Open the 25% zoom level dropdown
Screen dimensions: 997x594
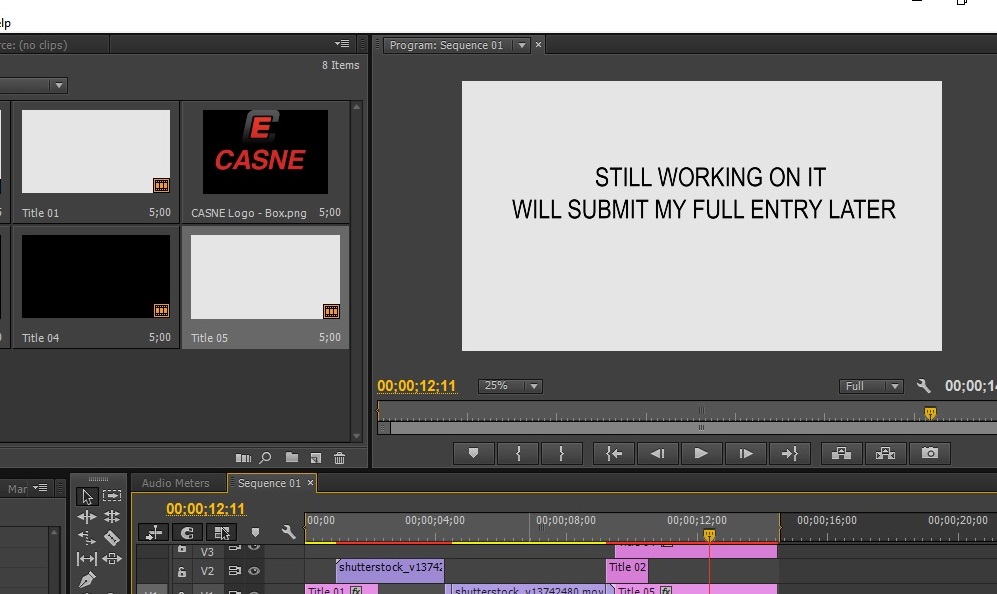tap(510, 386)
